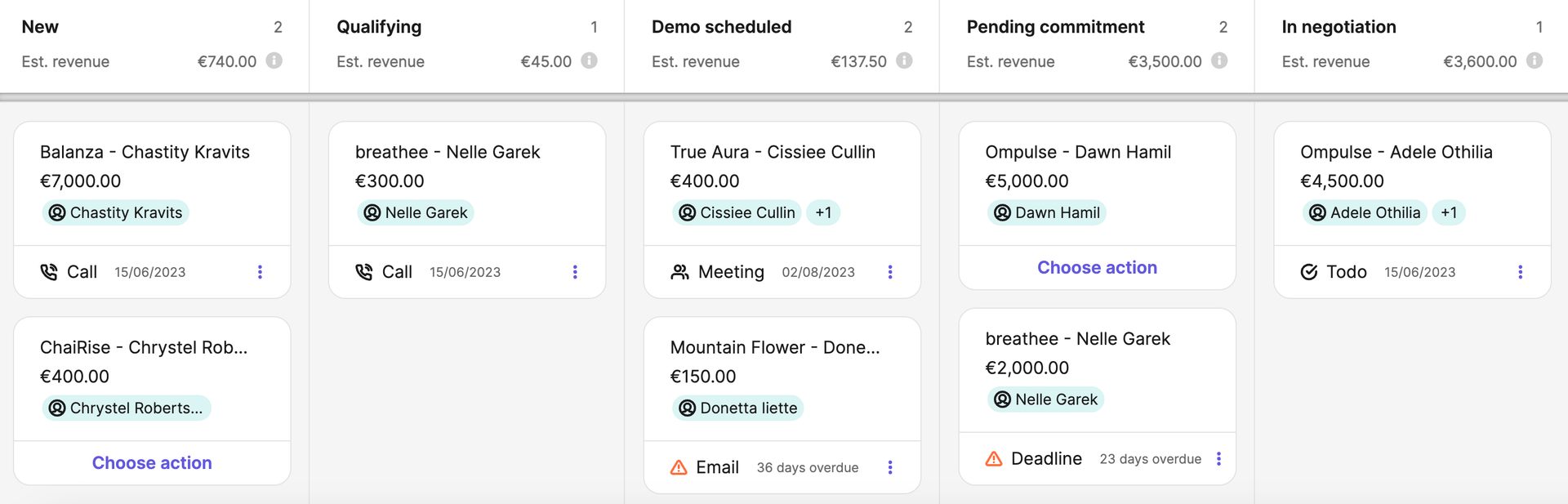This screenshot has width=1568, height=504.
Task: Open three-dot menu on Balanza card
Action: click(x=260, y=272)
